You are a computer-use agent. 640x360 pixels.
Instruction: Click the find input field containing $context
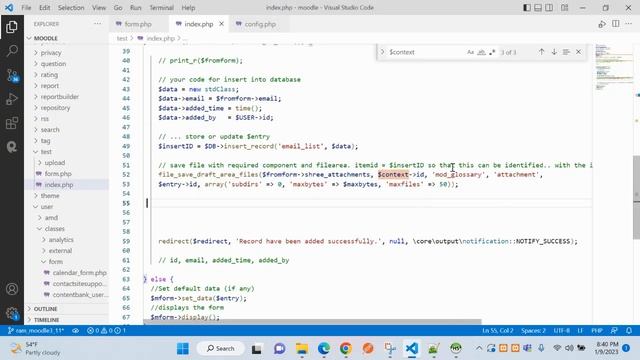tap(426, 52)
